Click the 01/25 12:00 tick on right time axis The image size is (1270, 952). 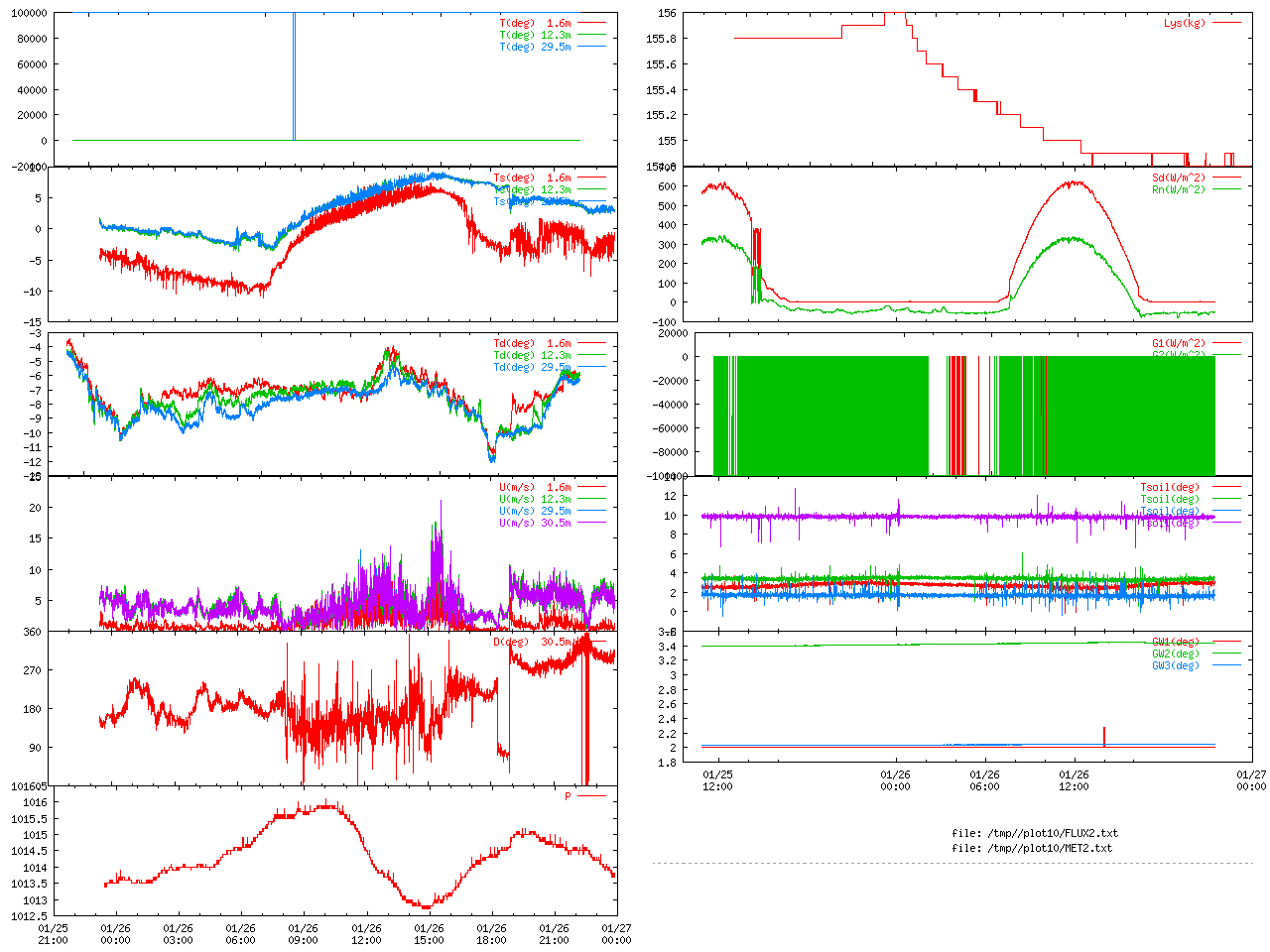tap(717, 780)
